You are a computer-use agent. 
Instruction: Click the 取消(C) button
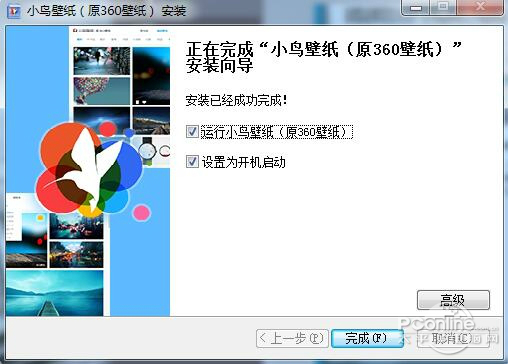pos(453,338)
